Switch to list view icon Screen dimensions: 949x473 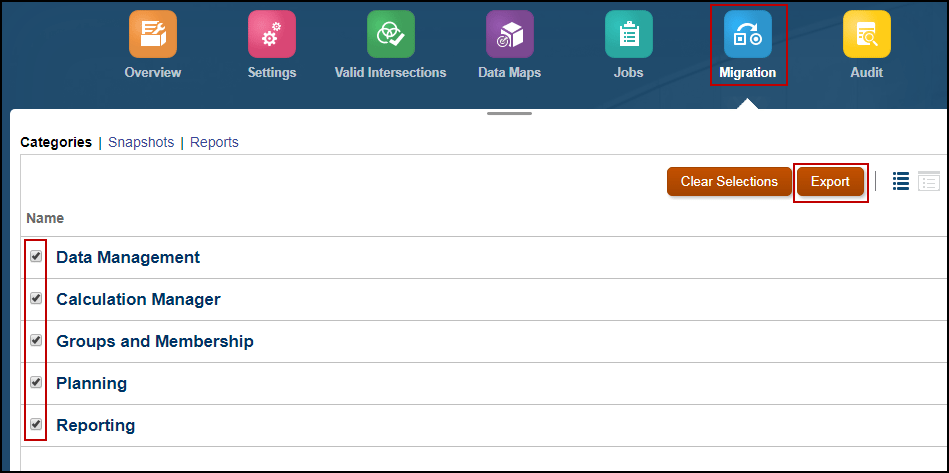point(901,181)
